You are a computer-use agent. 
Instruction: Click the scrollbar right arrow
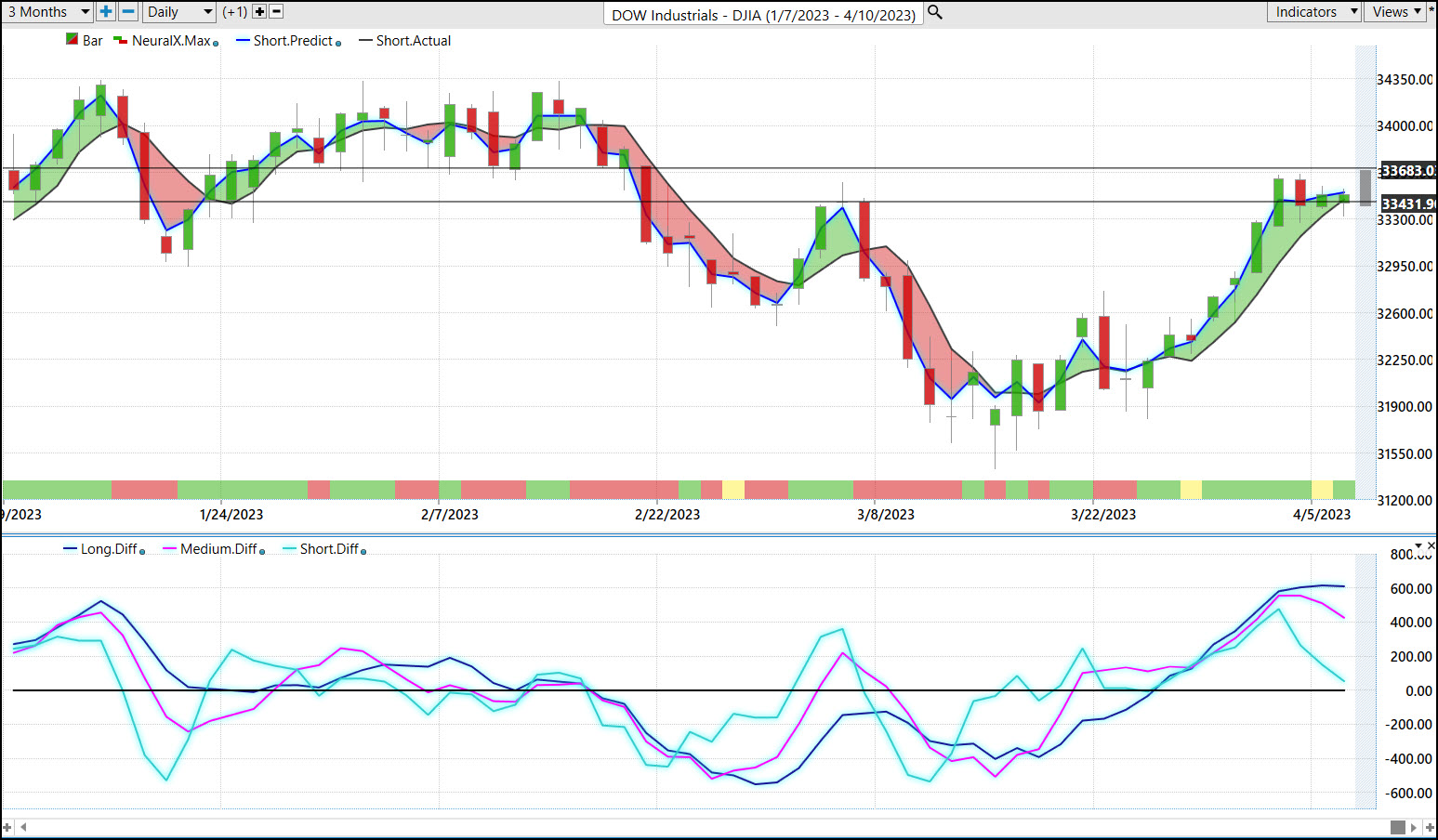pos(1414,827)
